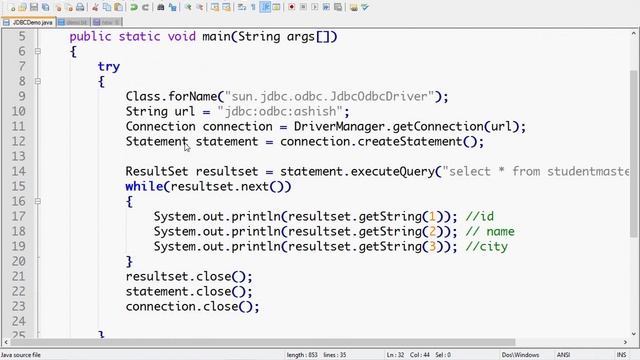
Task: Click the Open file toolbar icon
Action: (22, 7)
